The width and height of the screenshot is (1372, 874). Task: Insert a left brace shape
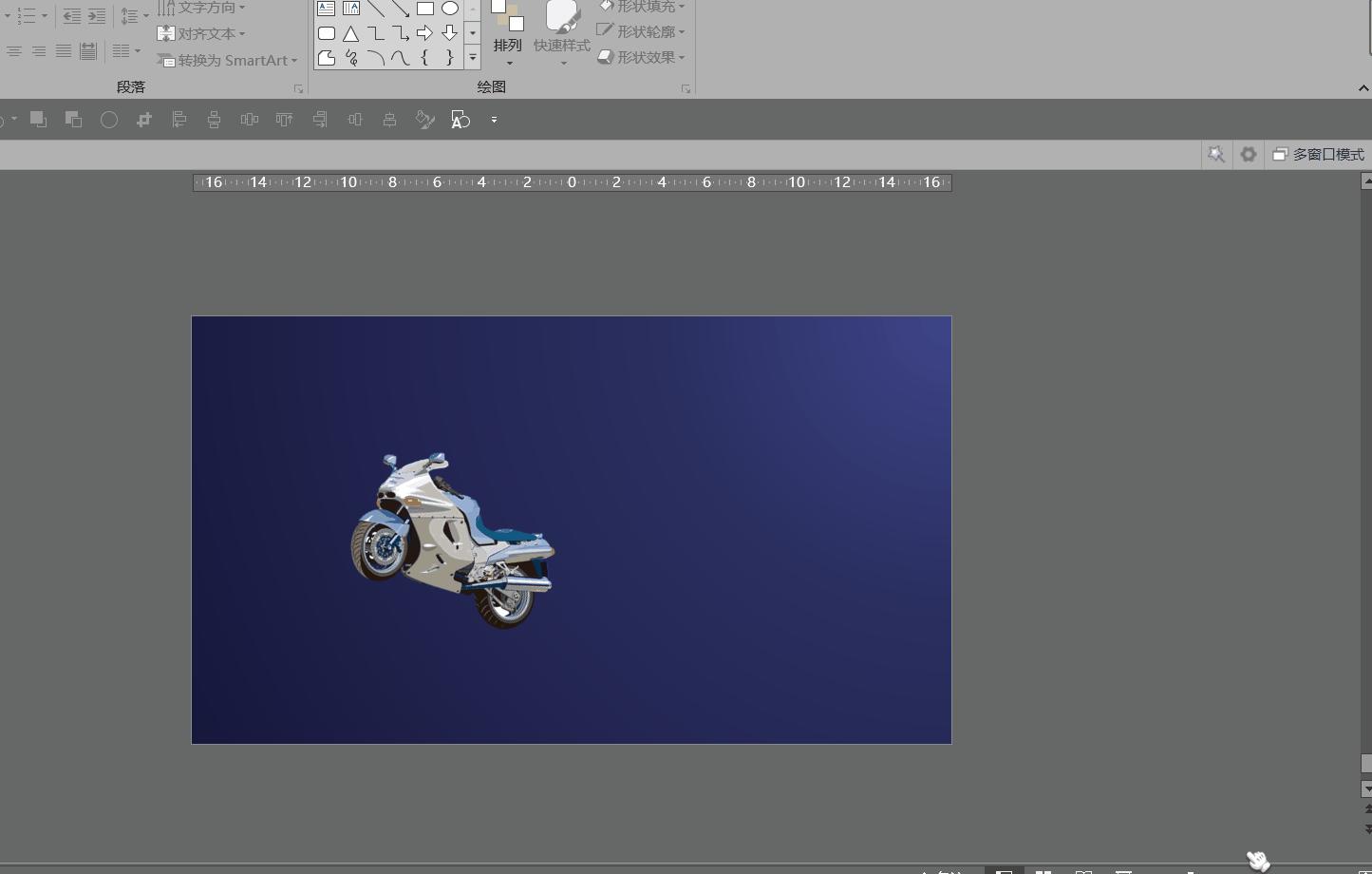[x=424, y=58]
